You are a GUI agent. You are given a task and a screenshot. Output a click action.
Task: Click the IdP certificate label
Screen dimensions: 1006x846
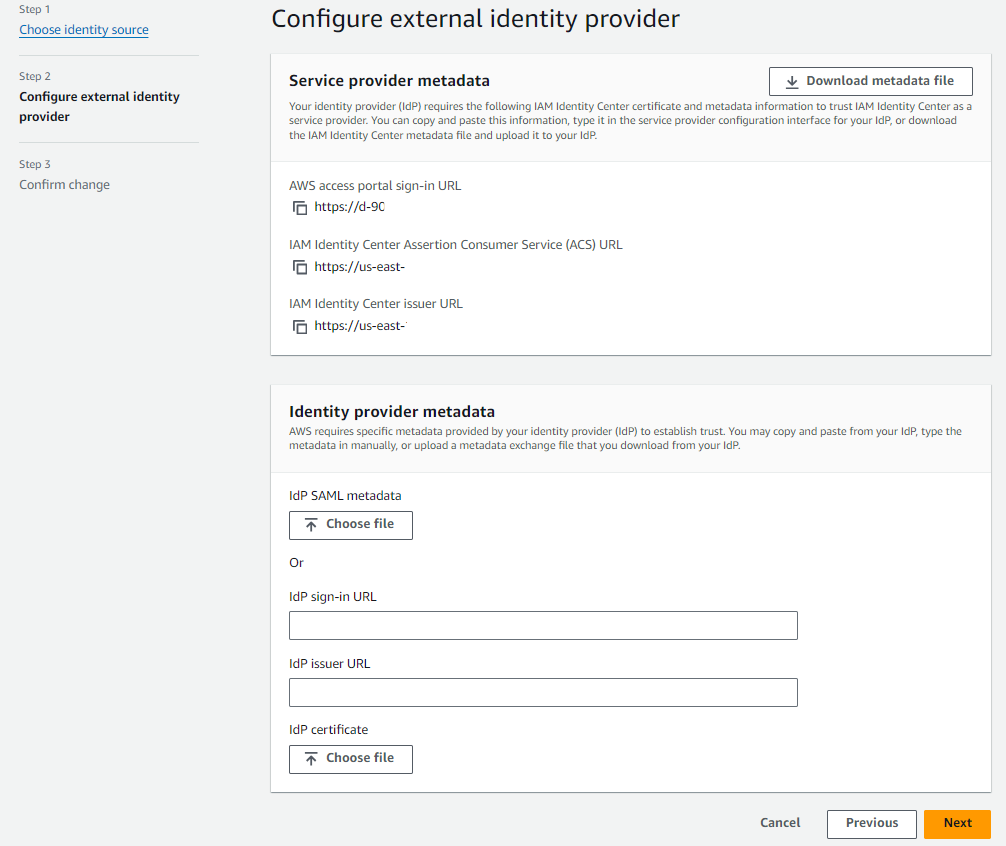pos(328,730)
